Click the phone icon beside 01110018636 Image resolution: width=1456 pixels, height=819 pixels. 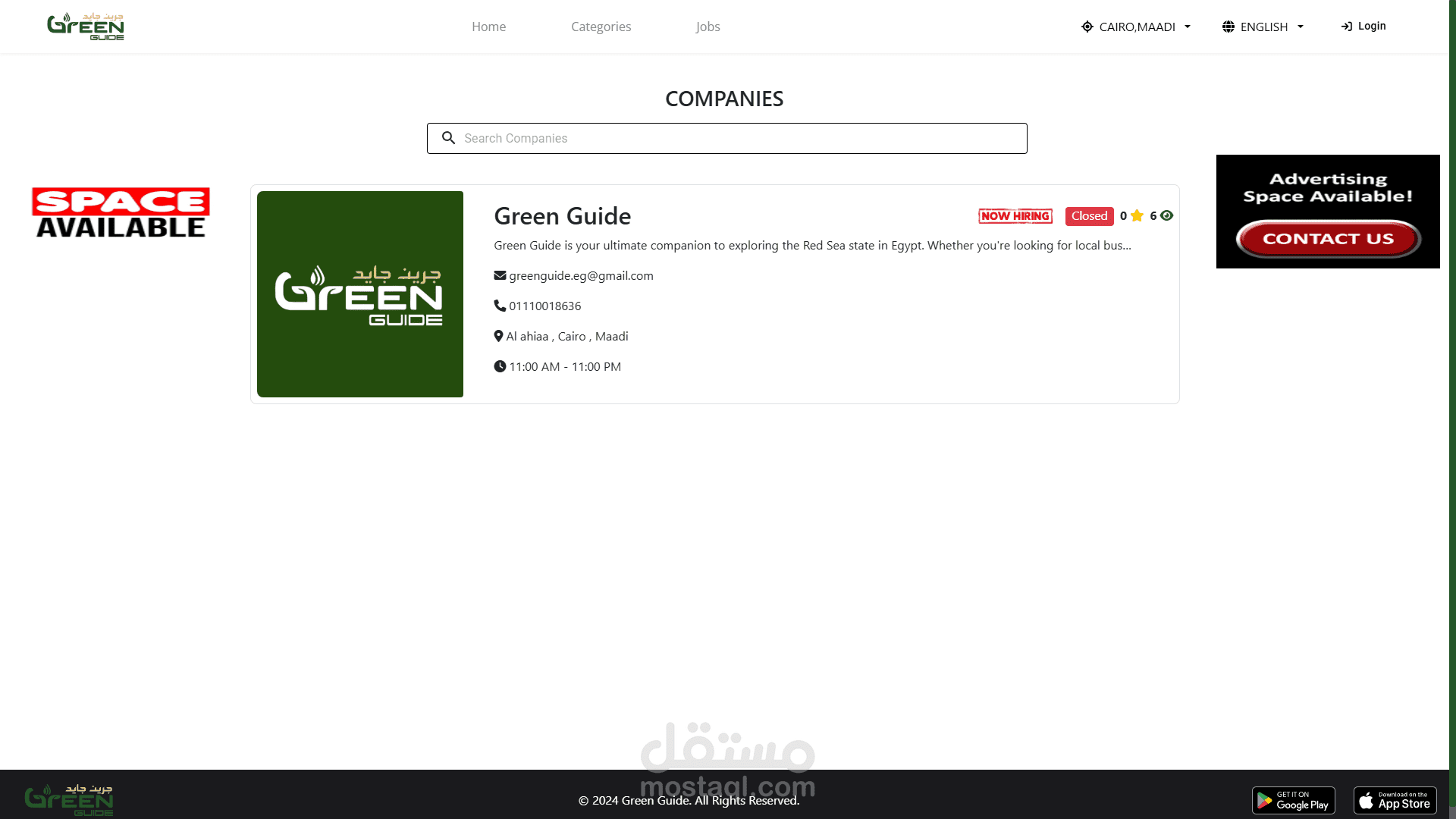[x=500, y=306]
